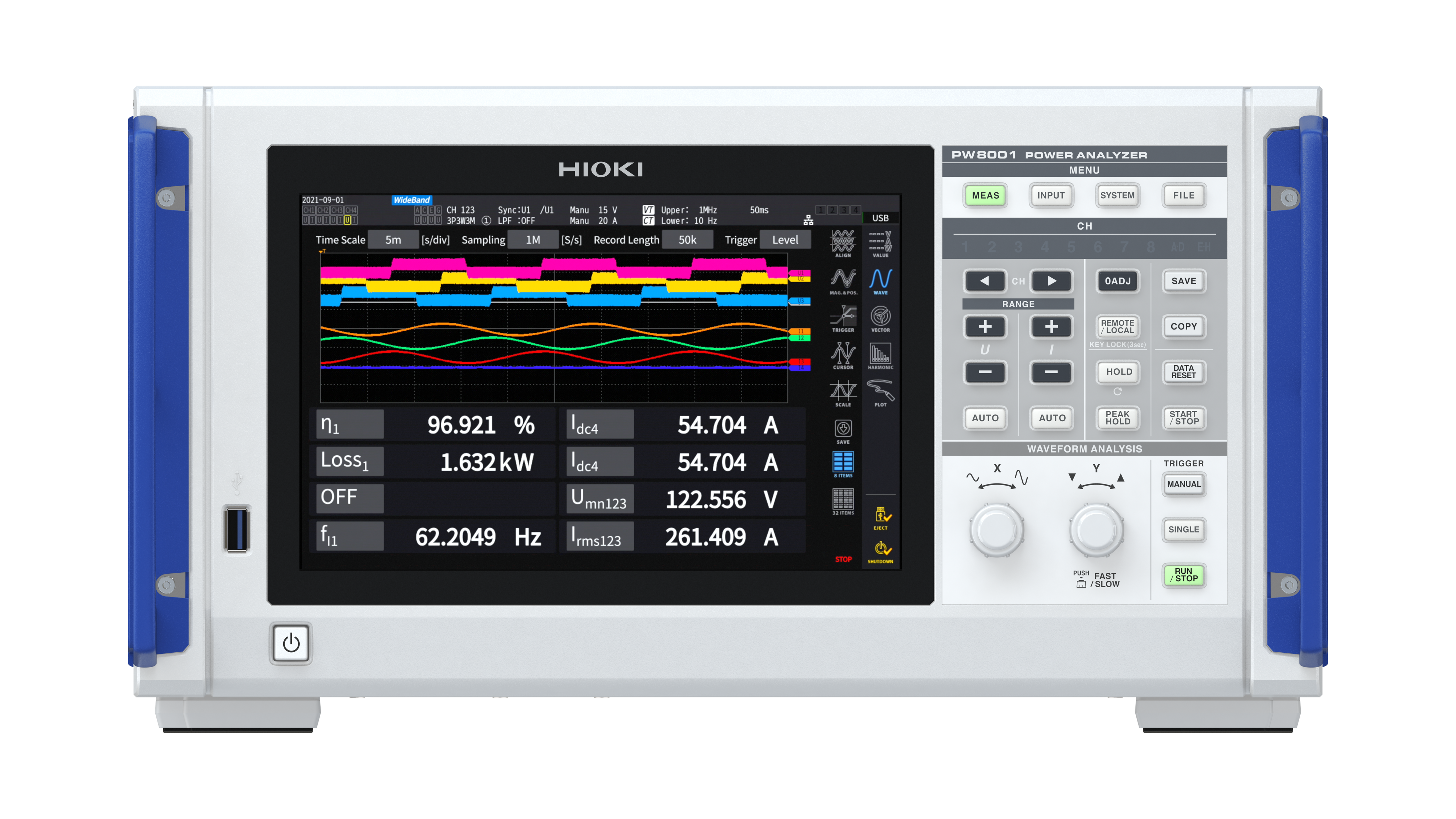1456x819 pixels.
Task: Open the Time Scale 5m selector
Action: 394,240
